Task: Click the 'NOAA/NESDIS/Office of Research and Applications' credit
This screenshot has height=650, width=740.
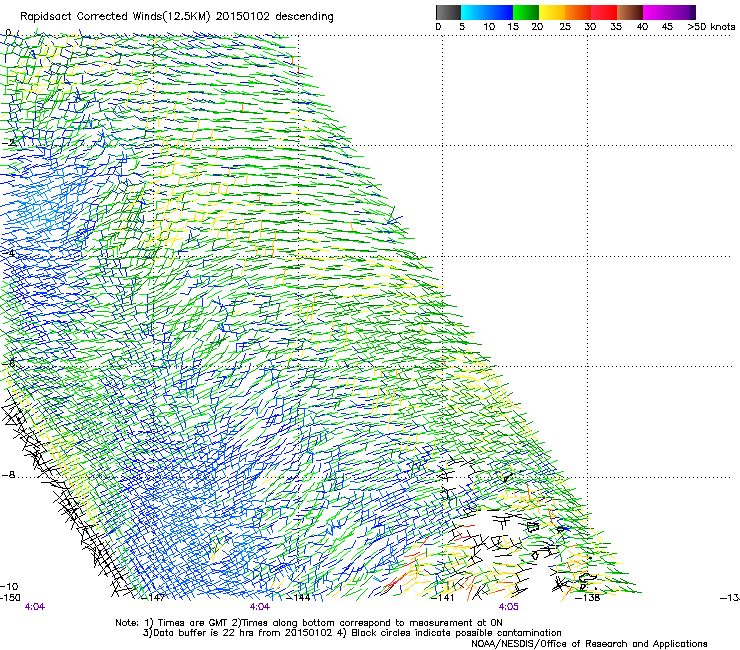Action: pos(589,644)
